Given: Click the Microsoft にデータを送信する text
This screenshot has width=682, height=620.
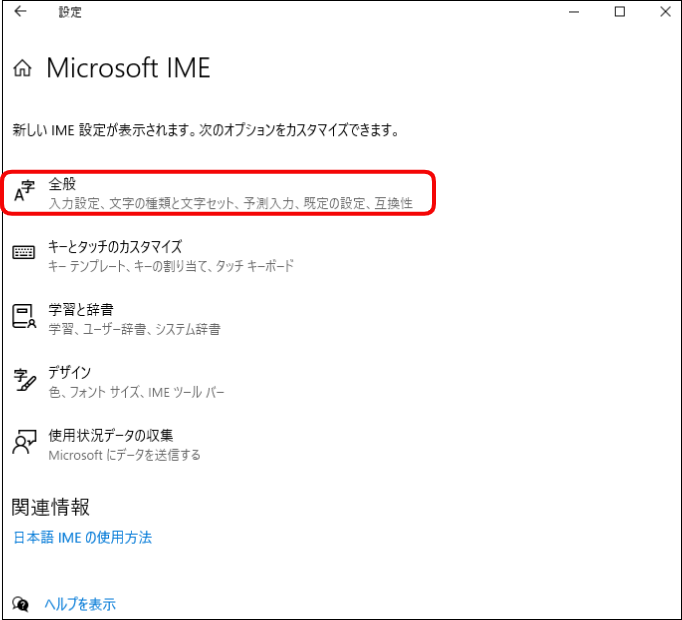Looking at the screenshot, I should [x=124, y=455].
